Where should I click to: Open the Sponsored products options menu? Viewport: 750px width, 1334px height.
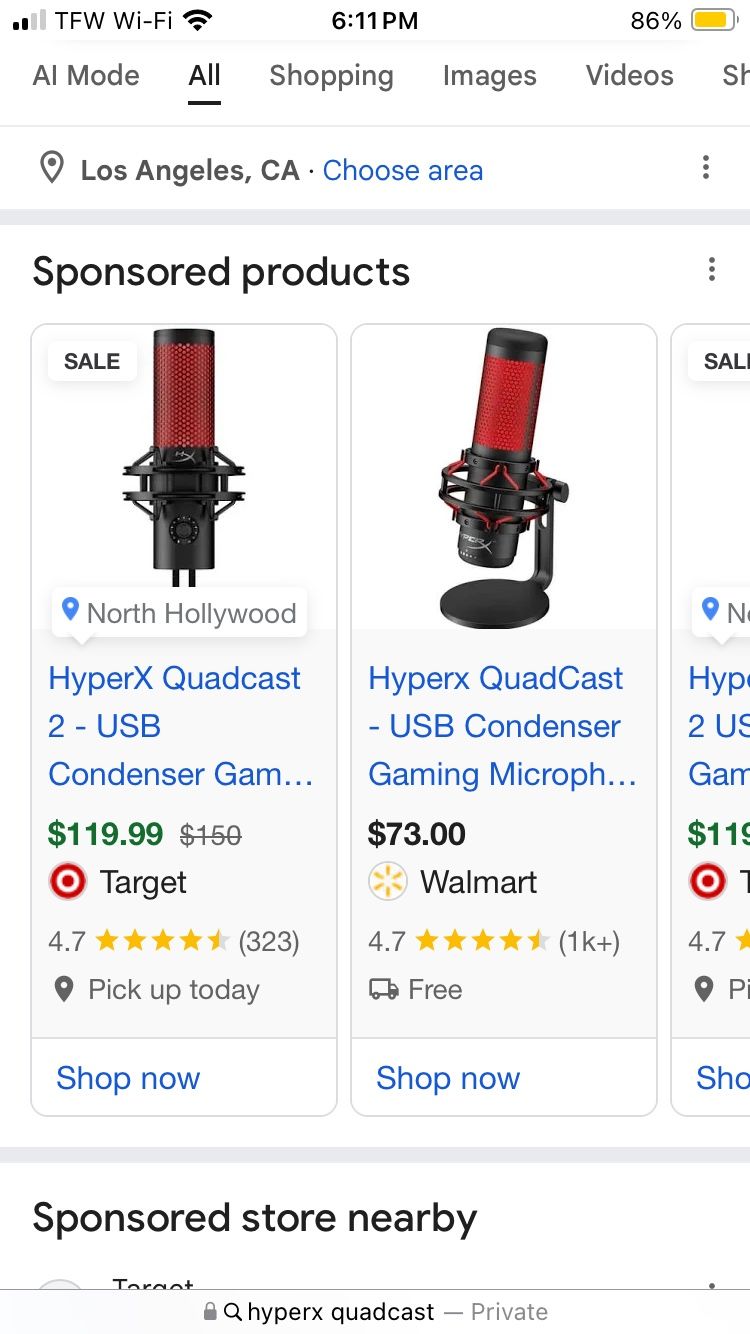[x=712, y=269]
